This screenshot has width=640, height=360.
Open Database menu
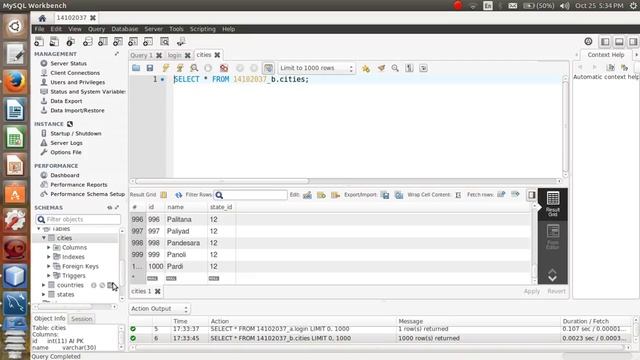pos(124,29)
